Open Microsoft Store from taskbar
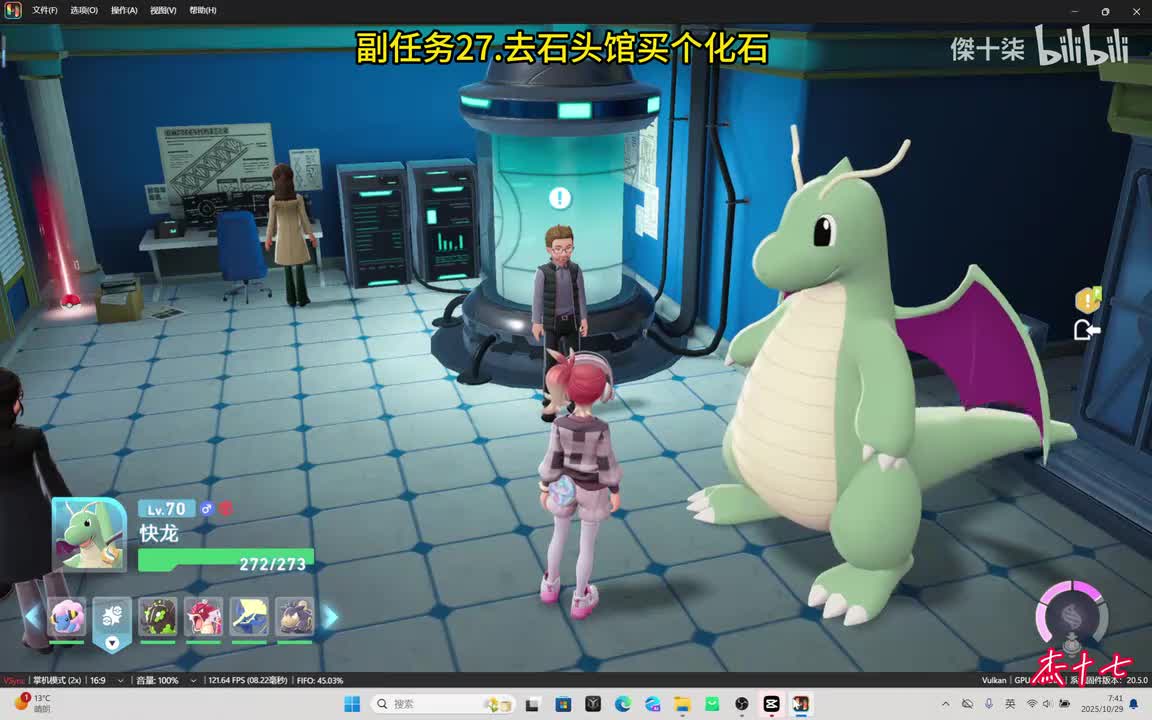1152x720 pixels. [563, 704]
